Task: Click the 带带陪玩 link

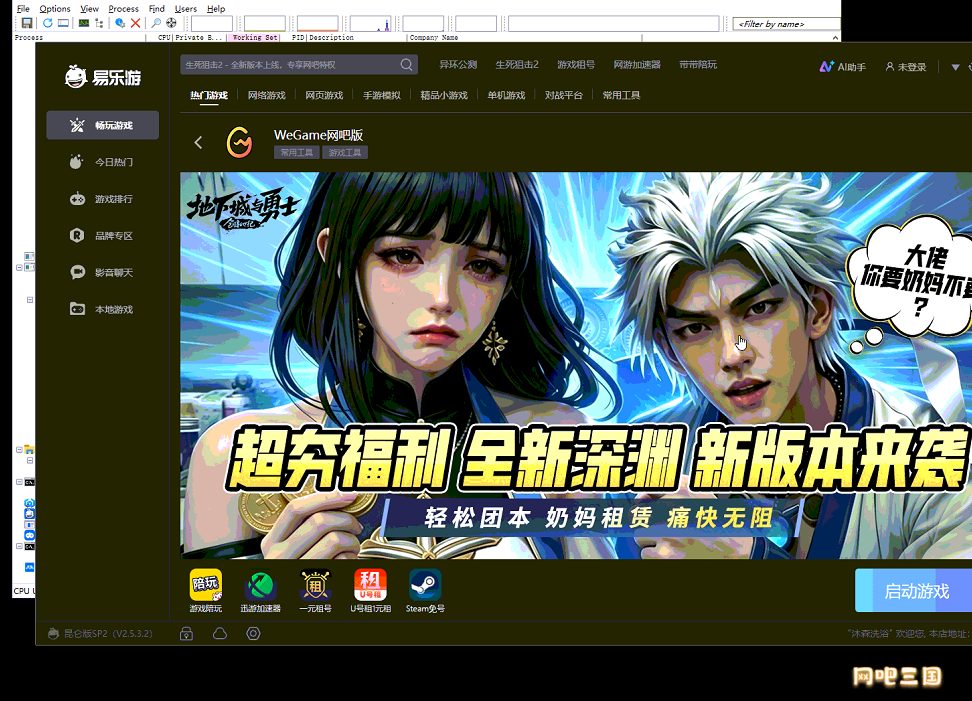Action: click(698, 64)
